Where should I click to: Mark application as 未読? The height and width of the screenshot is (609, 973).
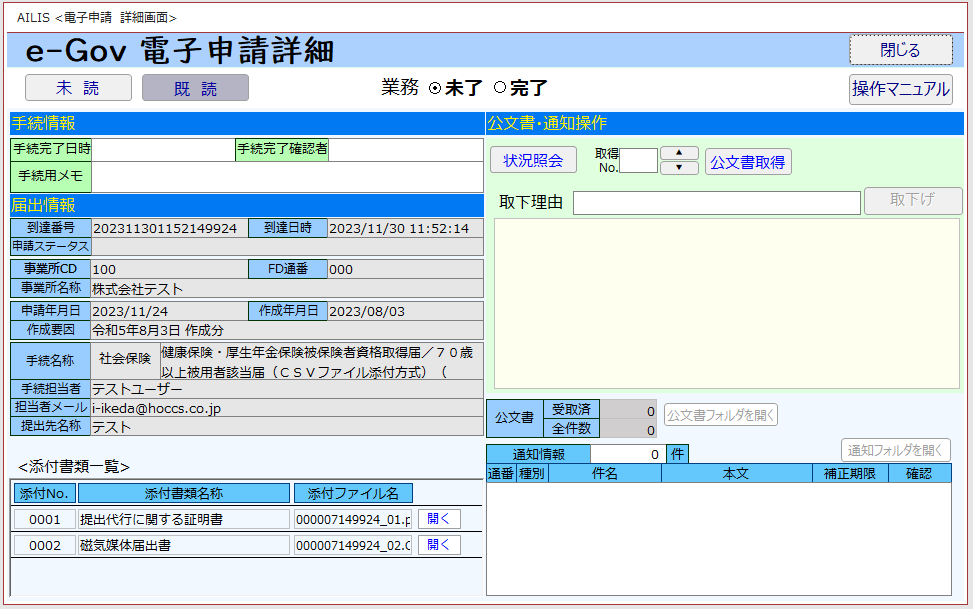(x=78, y=88)
